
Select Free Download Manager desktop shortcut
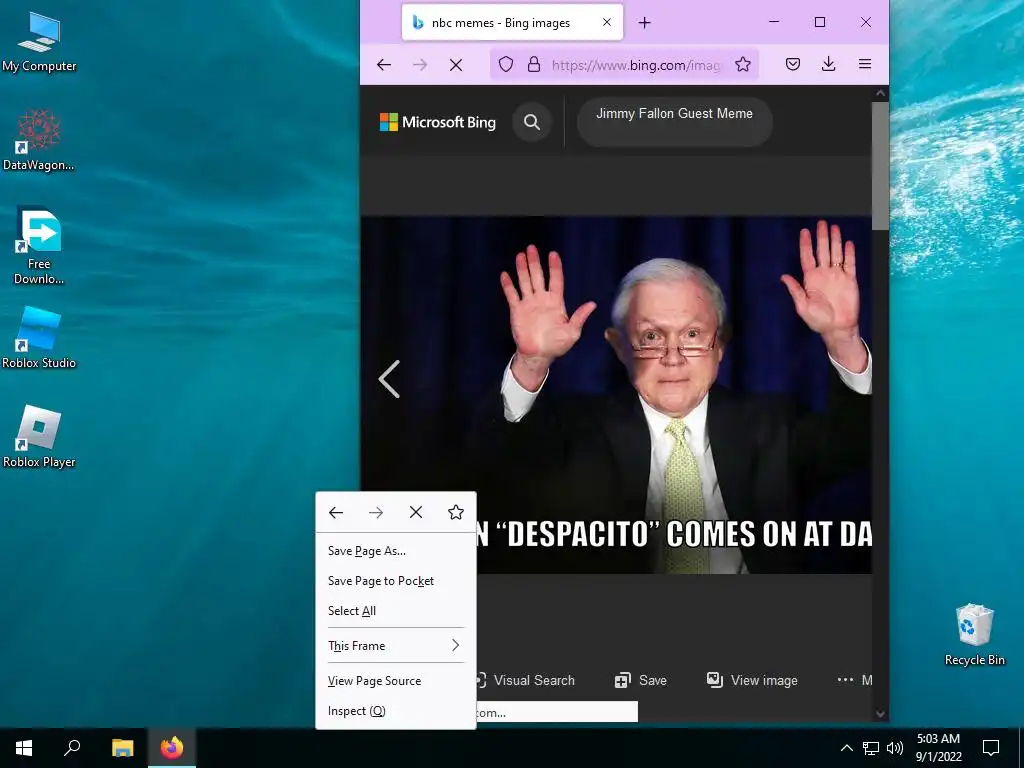[x=39, y=246]
